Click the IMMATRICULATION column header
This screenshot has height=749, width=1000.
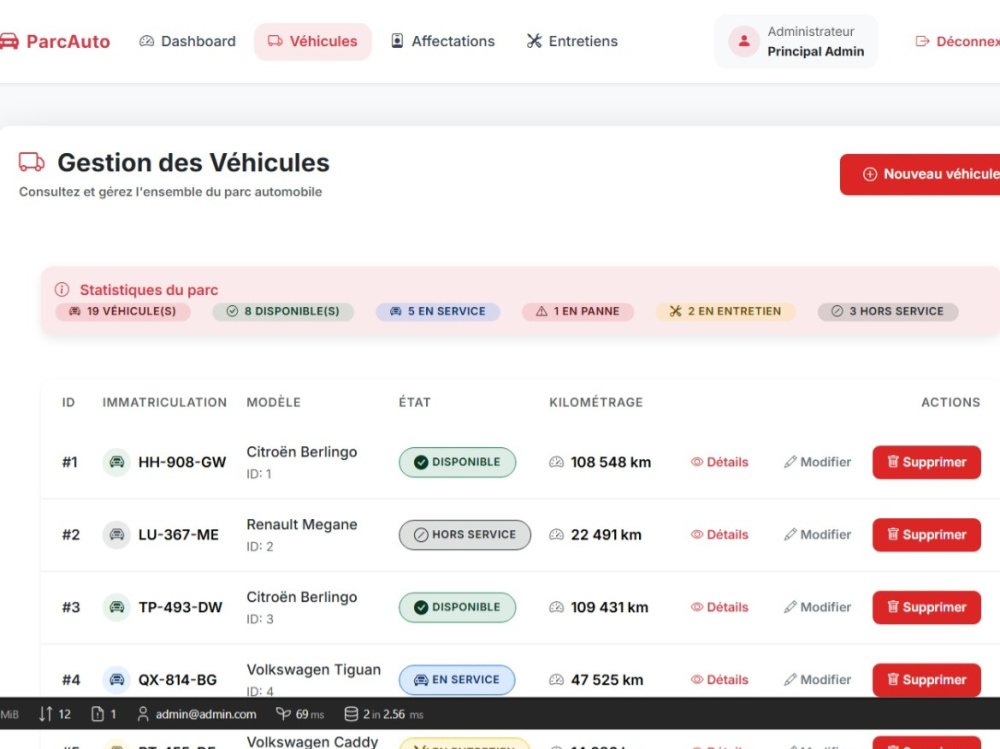point(165,403)
